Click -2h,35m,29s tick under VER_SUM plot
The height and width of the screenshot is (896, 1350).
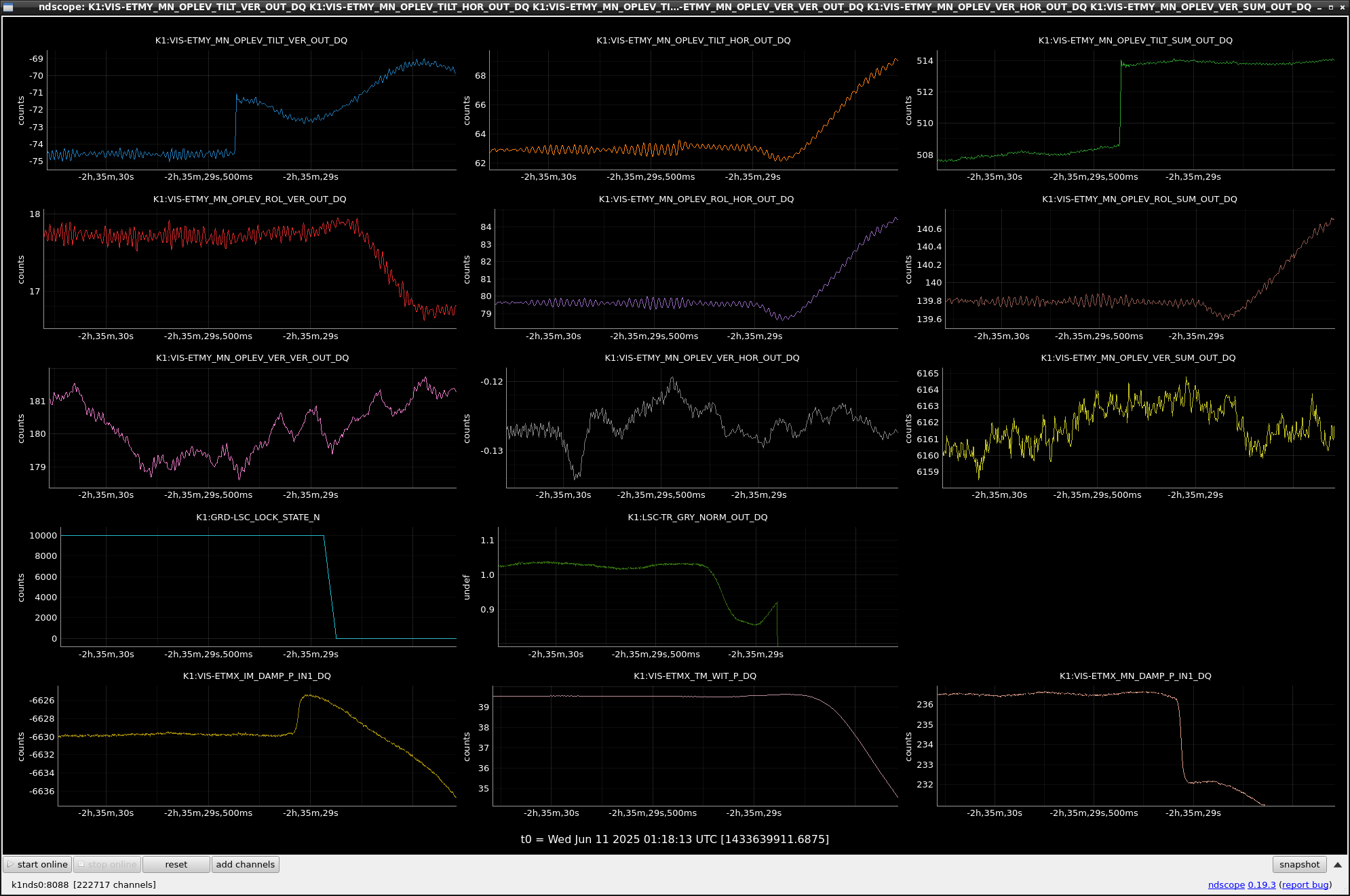[1195, 494]
